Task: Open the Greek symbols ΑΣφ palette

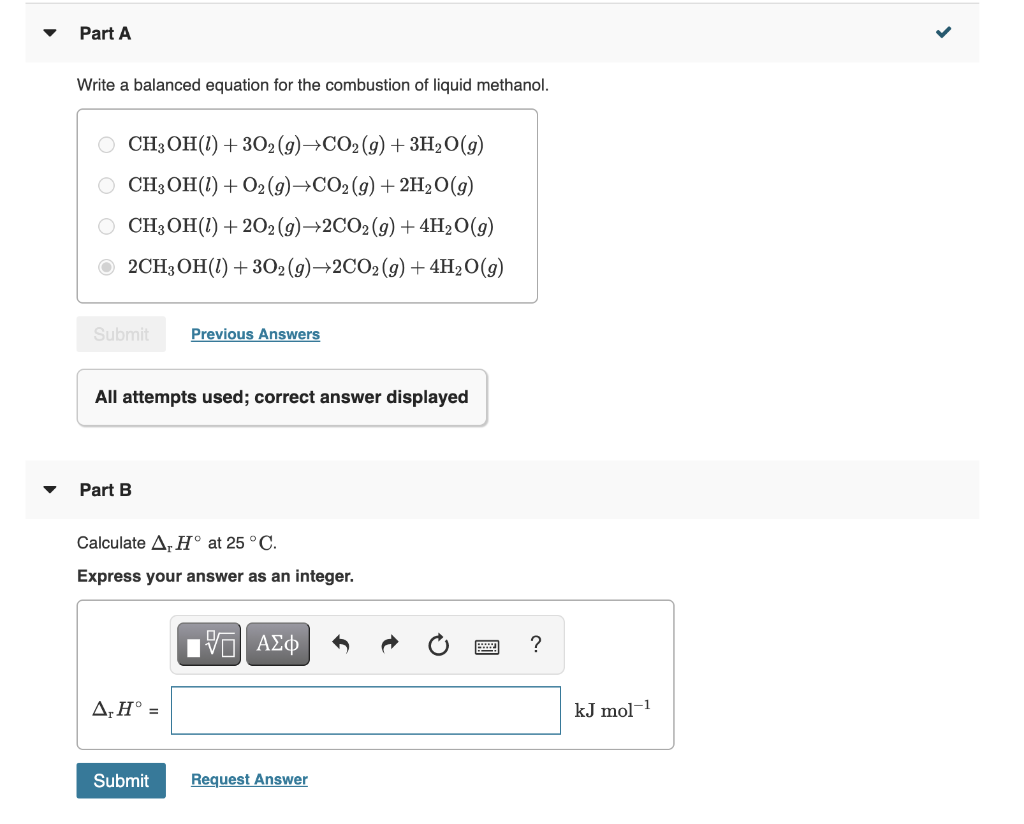Action: click(x=277, y=644)
